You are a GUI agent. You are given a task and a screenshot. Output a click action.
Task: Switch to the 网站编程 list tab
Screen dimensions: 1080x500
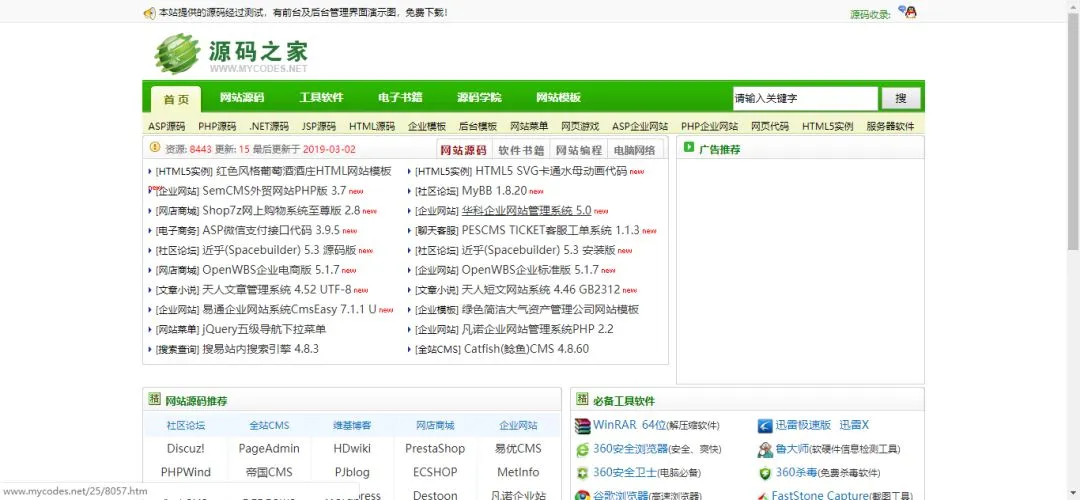579,149
